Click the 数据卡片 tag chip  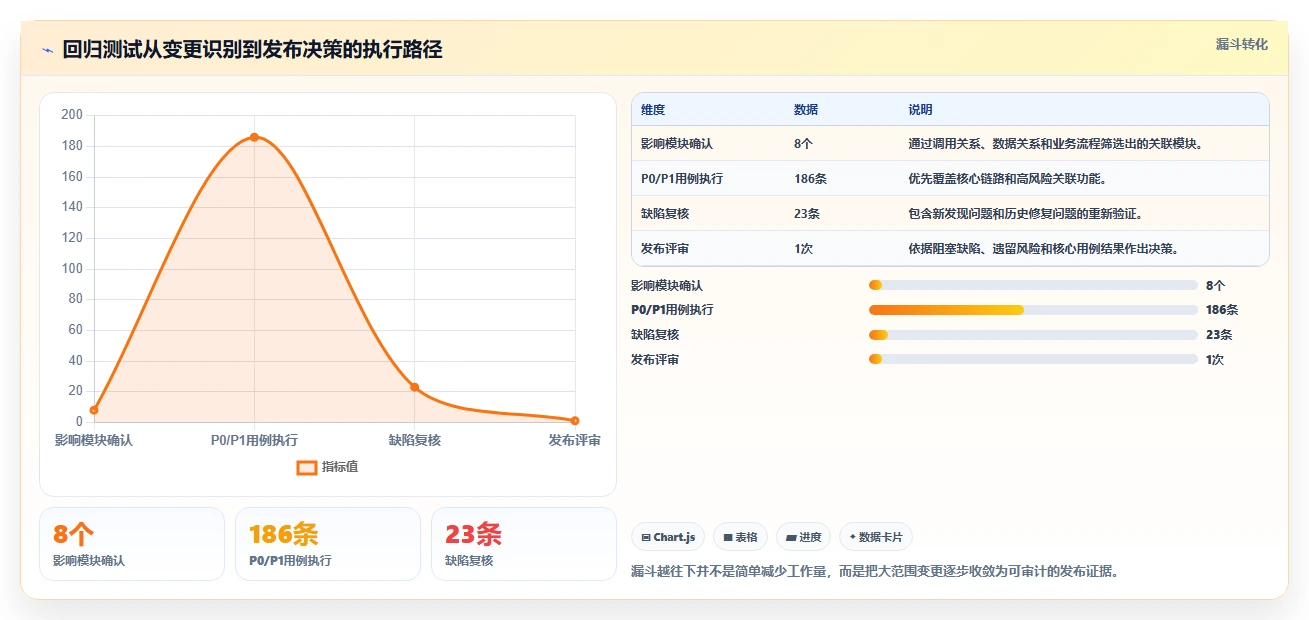tap(876, 537)
